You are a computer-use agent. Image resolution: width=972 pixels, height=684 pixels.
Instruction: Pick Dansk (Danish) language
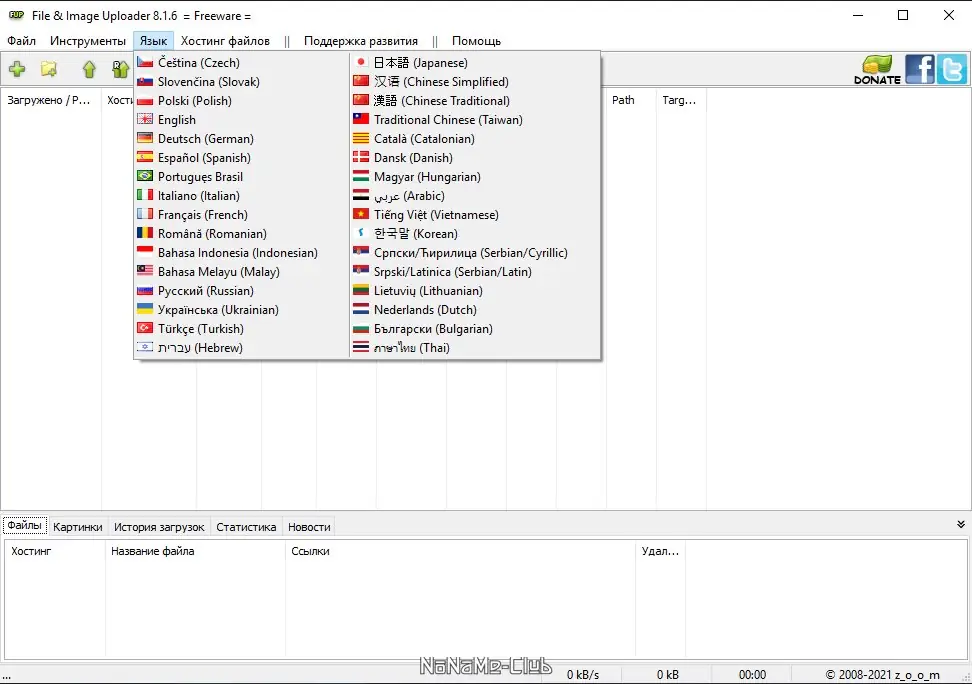pos(475,158)
